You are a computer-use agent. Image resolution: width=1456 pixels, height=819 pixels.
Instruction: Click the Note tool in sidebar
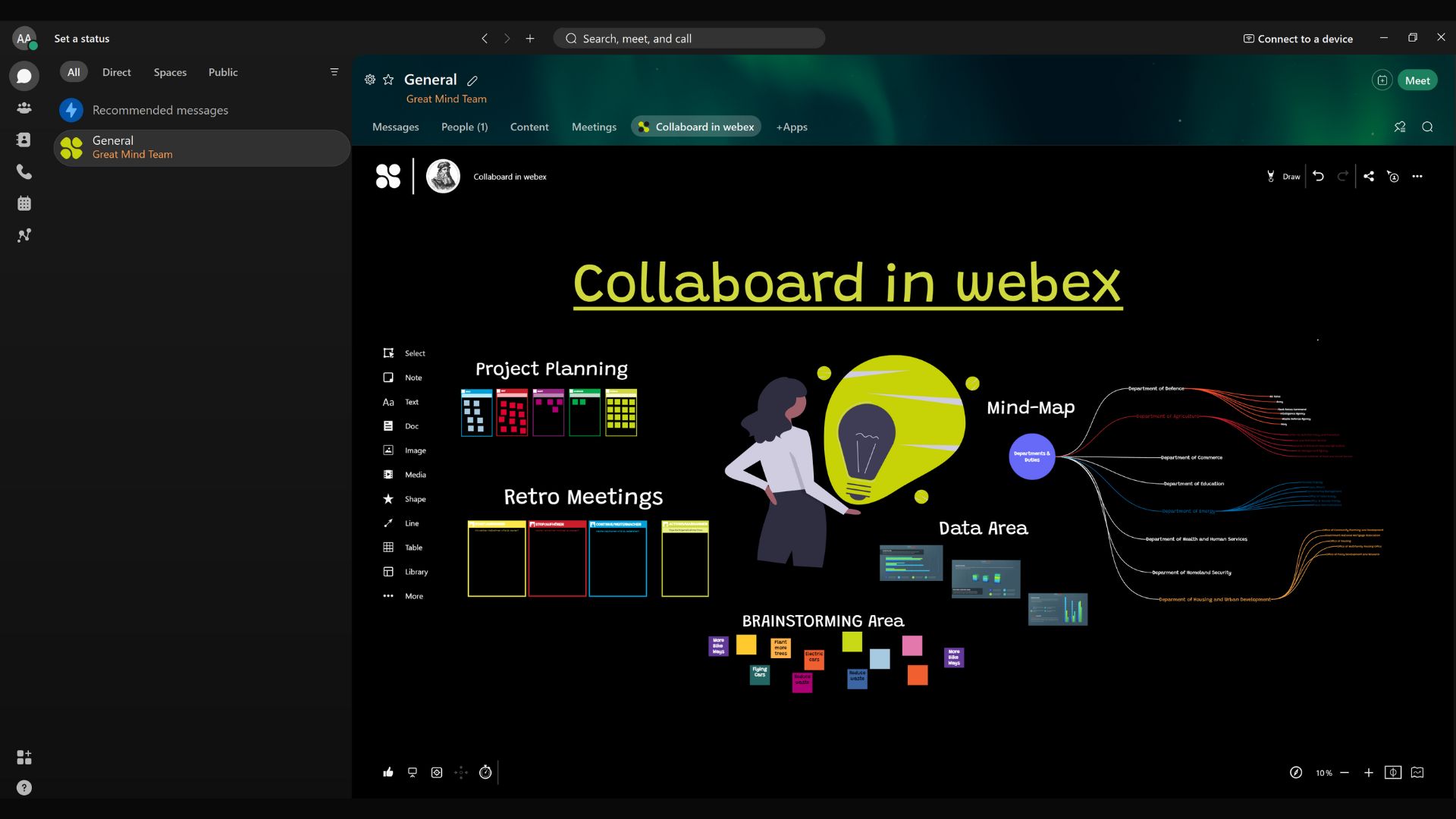(x=404, y=377)
